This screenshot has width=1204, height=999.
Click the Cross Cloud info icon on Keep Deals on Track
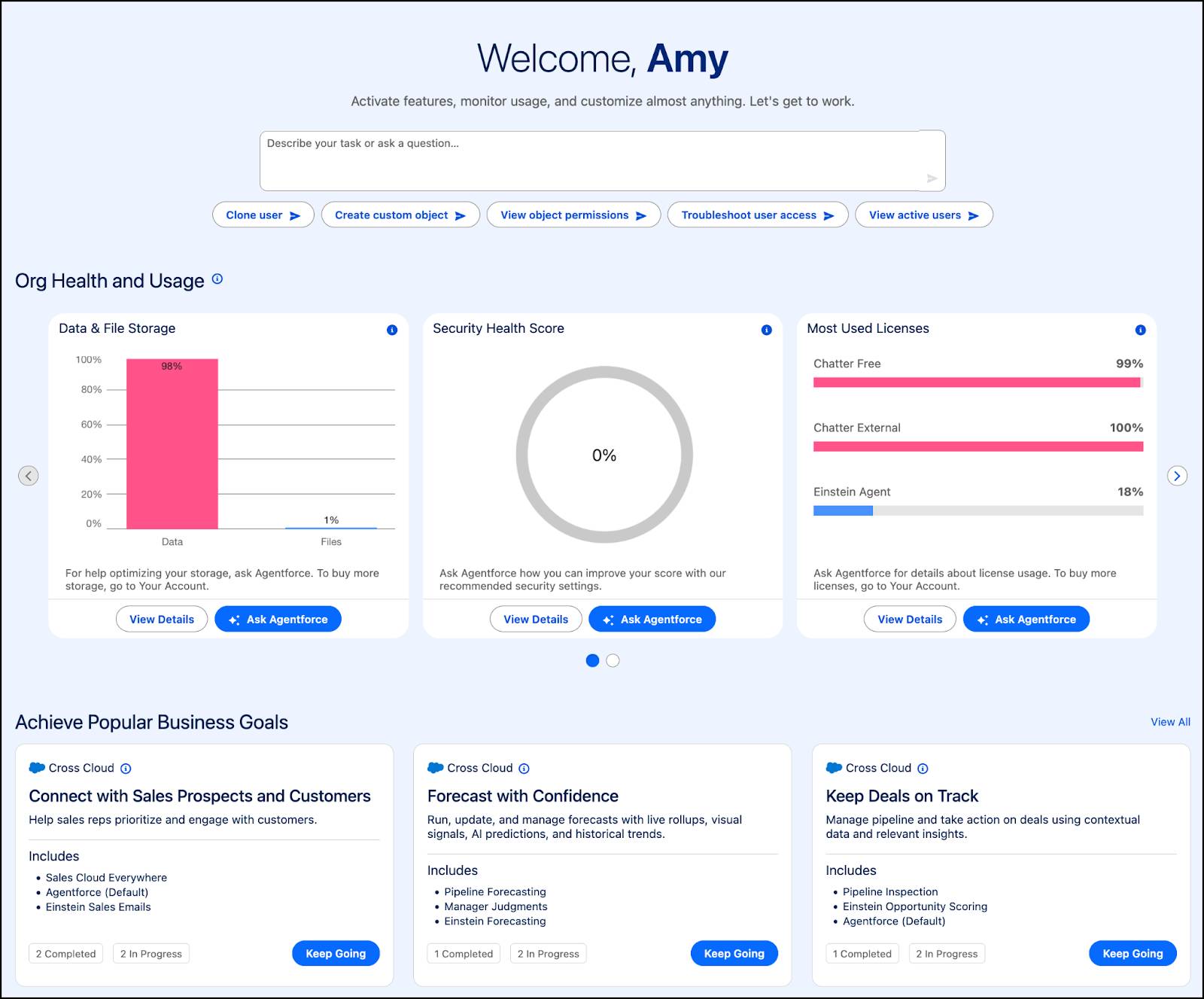pos(923,768)
